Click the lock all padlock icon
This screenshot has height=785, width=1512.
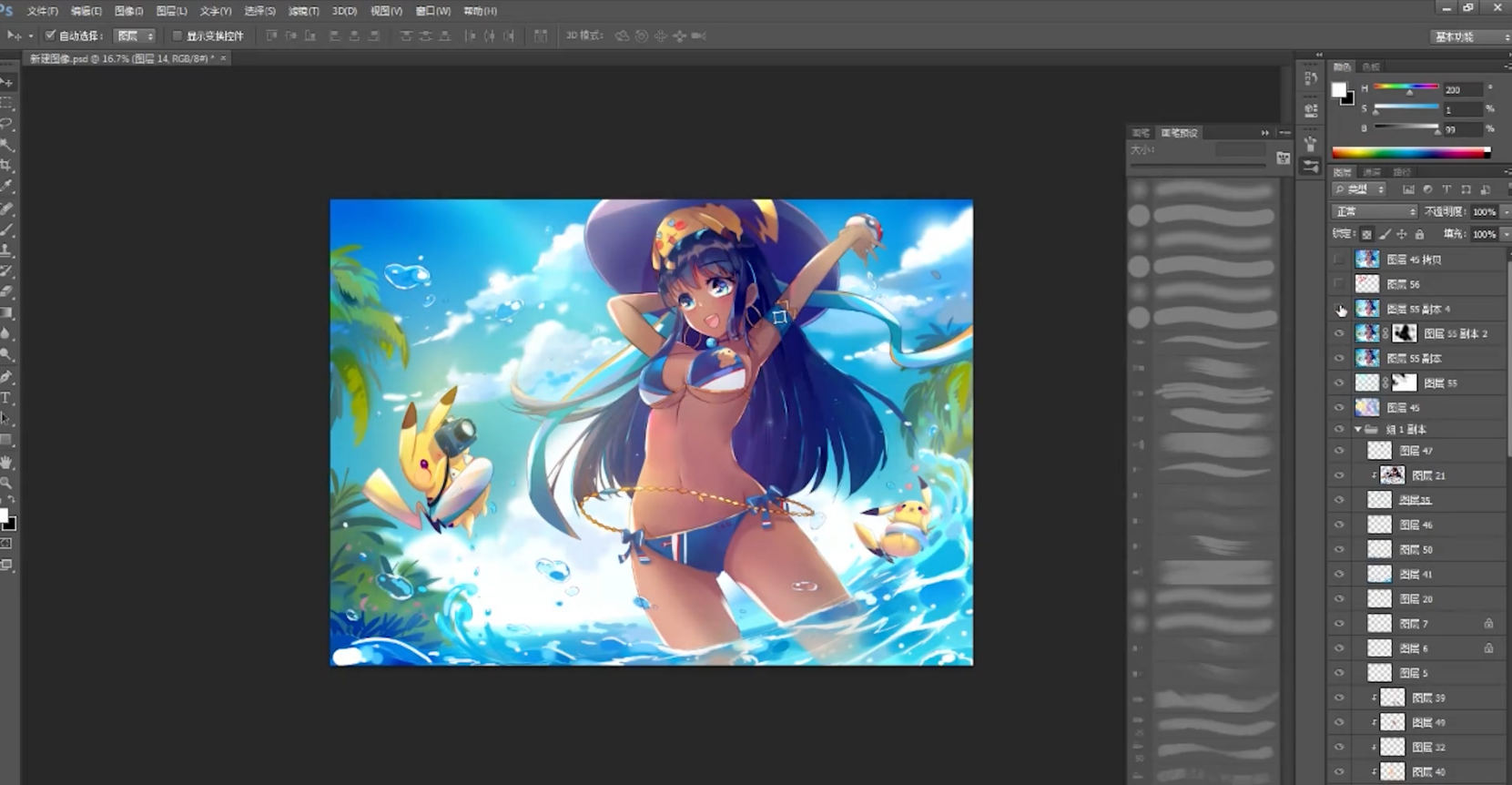1419,235
